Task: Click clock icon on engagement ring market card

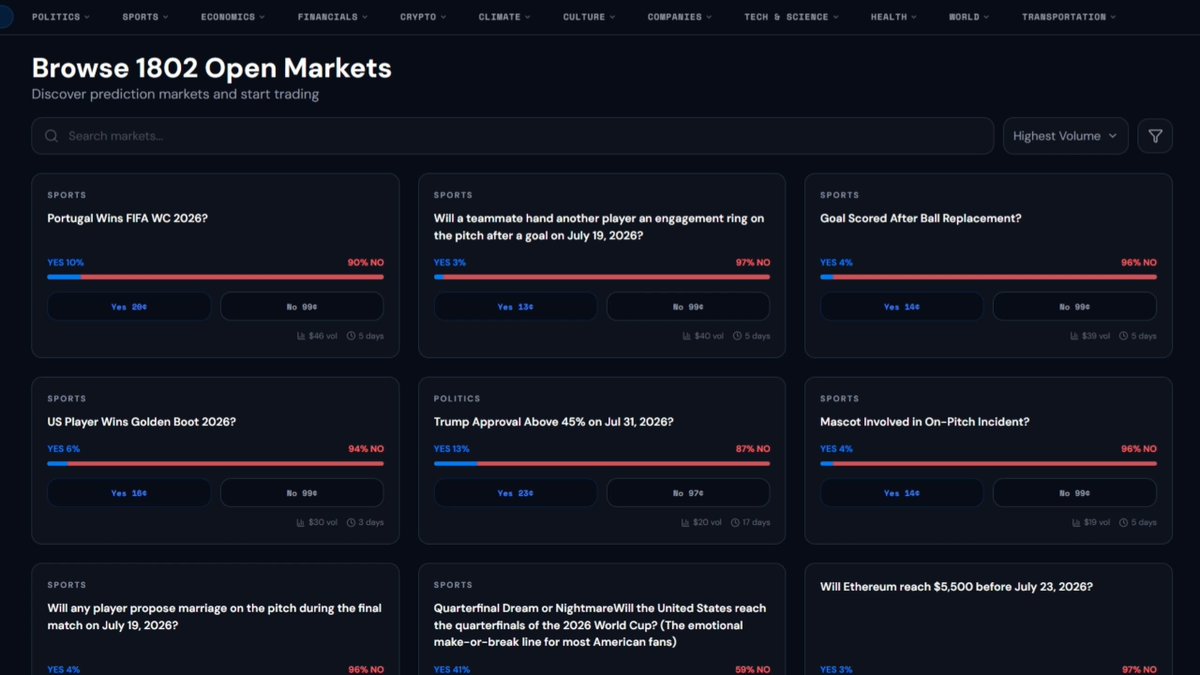Action: [737, 336]
